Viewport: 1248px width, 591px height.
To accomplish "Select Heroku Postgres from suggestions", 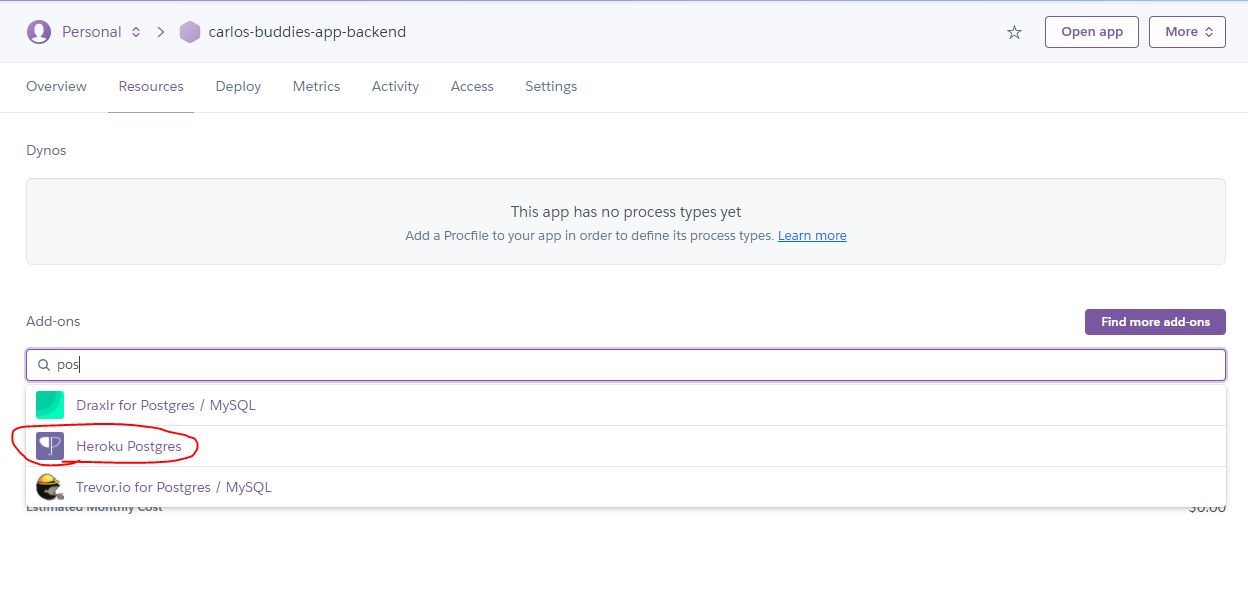I will pyautogui.click(x=129, y=446).
